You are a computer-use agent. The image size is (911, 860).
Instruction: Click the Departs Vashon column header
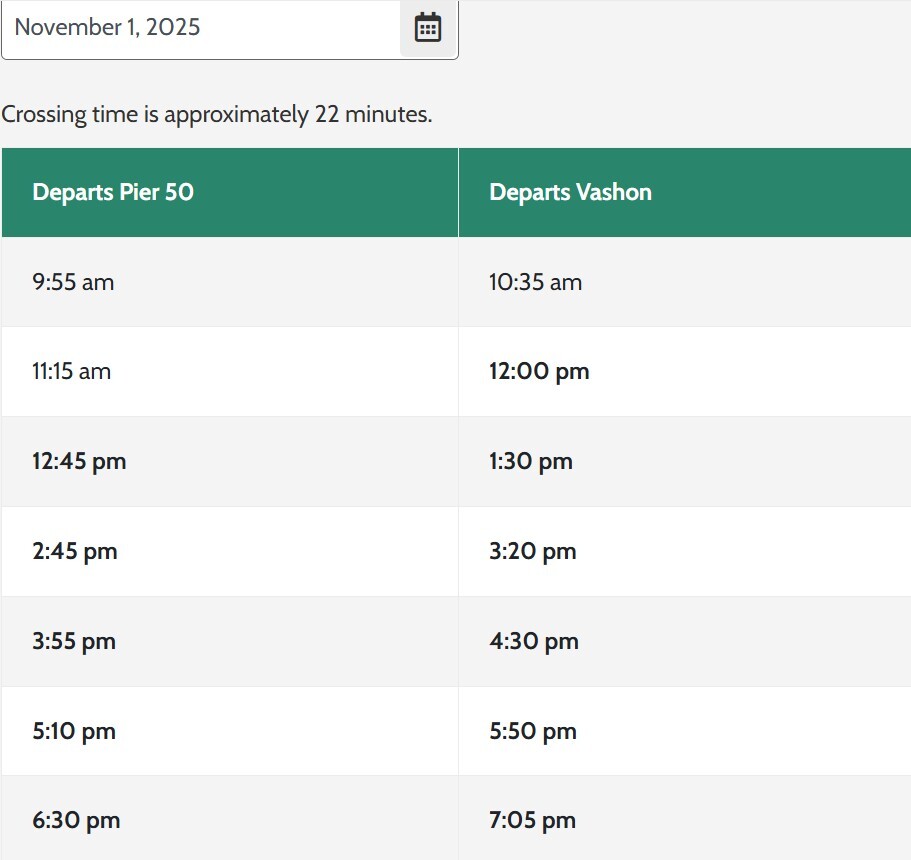(x=570, y=192)
